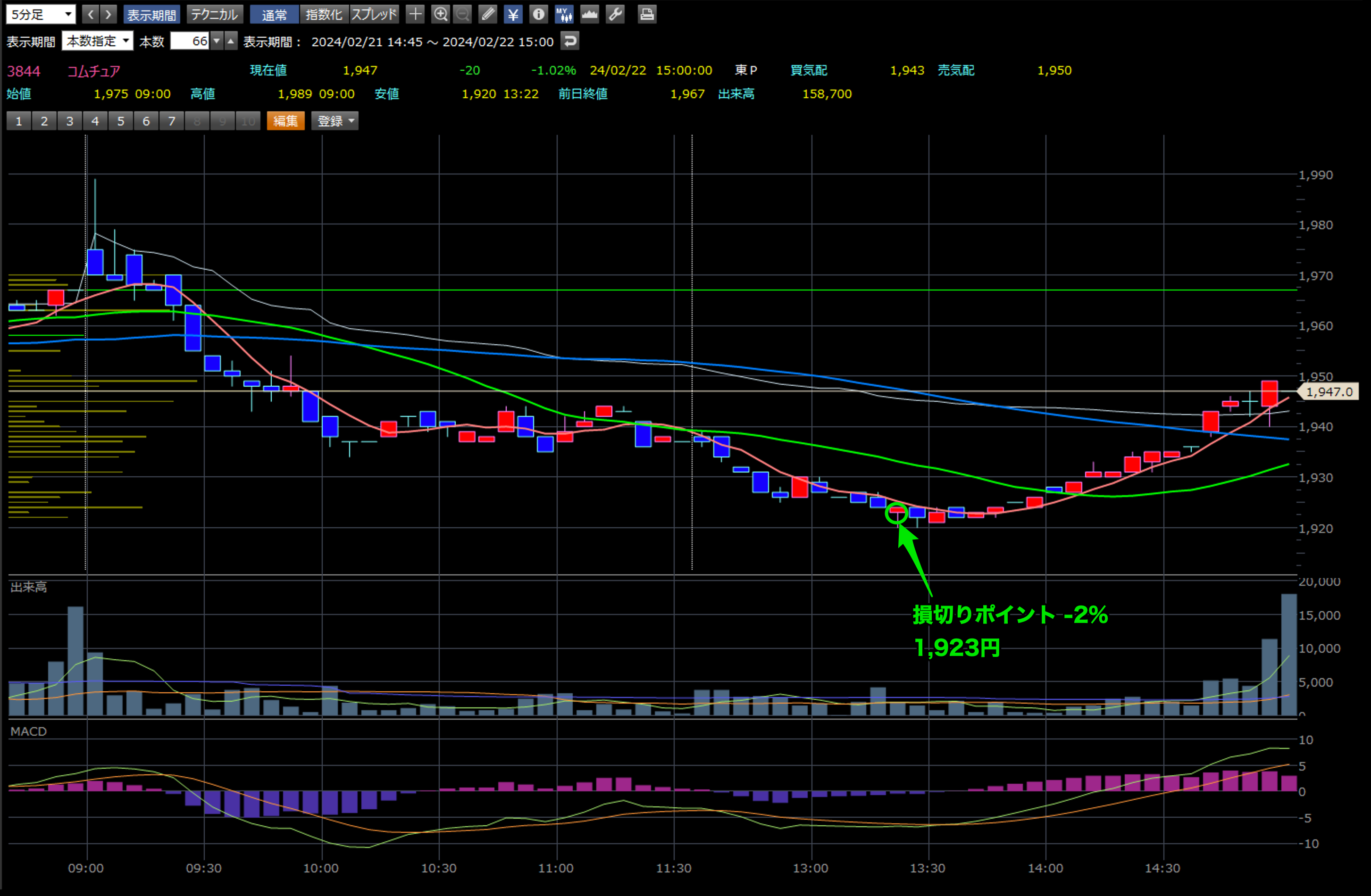Click the orange 編集 button
The height and width of the screenshot is (896, 1371).
(286, 121)
